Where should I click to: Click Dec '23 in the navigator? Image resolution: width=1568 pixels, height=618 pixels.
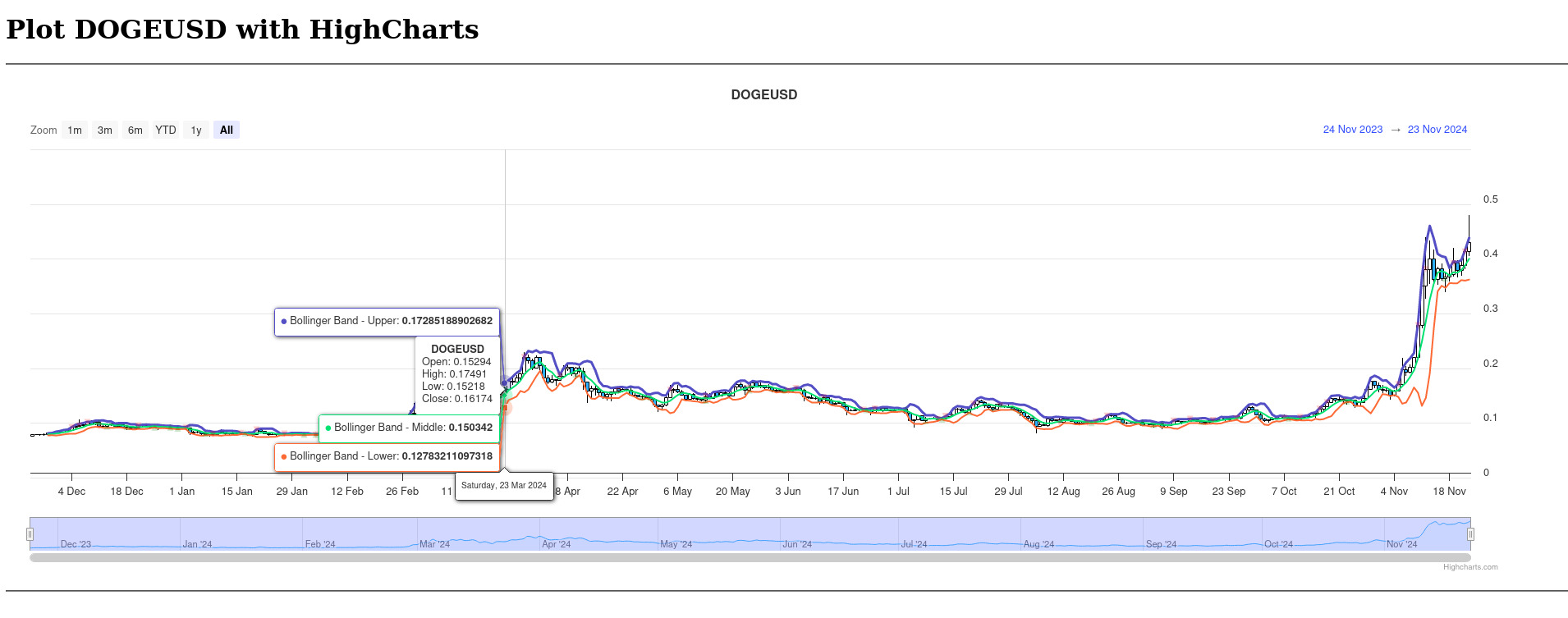76,544
